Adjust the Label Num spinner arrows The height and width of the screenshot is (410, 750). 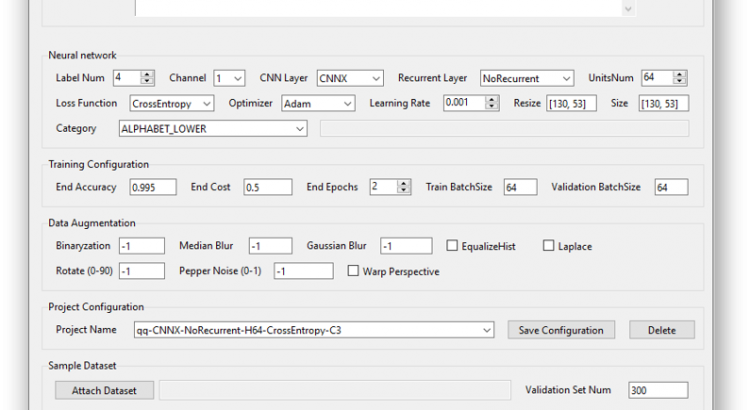148,78
